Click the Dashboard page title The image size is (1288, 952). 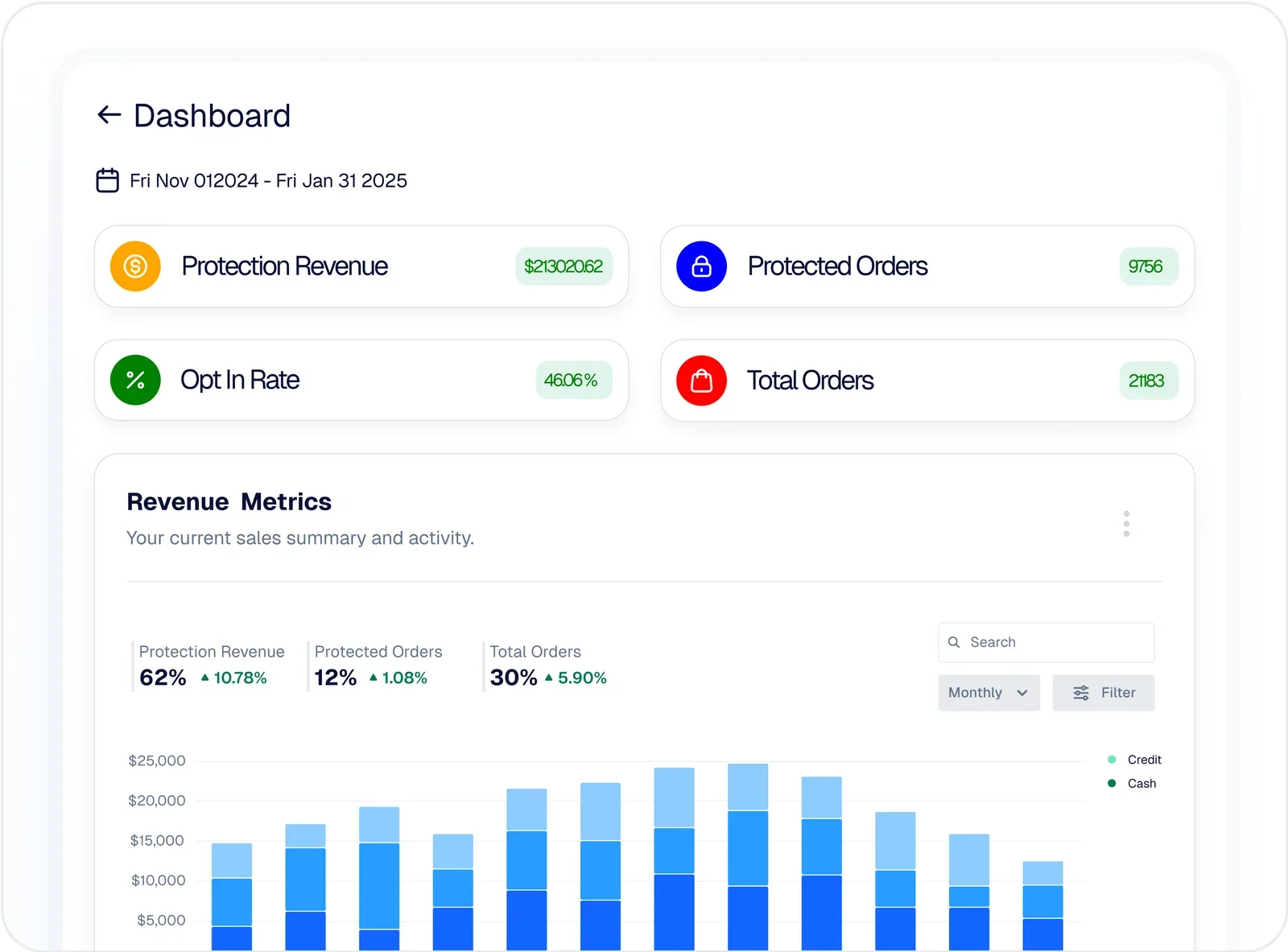click(x=213, y=116)
